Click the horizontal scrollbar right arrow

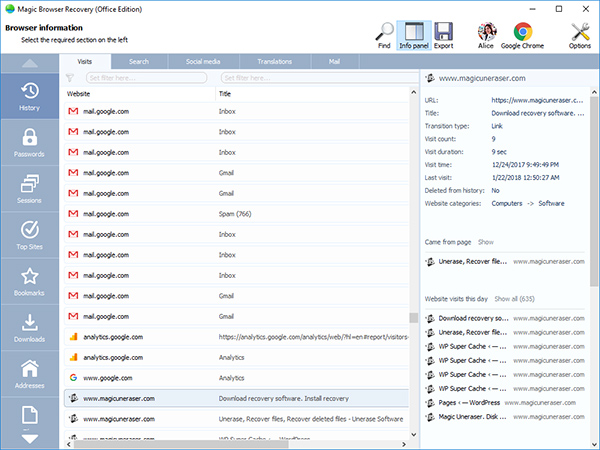coord(404,444)
